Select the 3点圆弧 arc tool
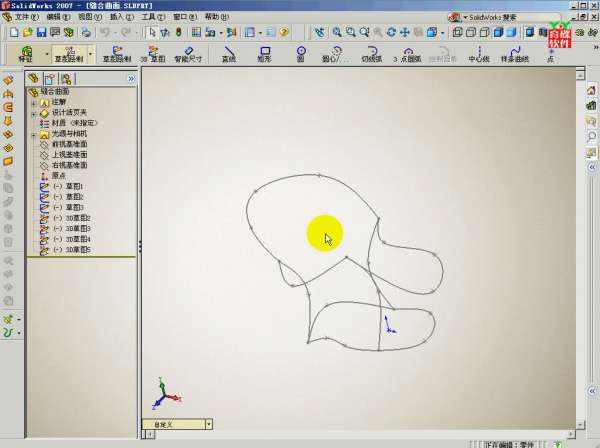This screenshot has height=448, width=600. tap(407, 54)
